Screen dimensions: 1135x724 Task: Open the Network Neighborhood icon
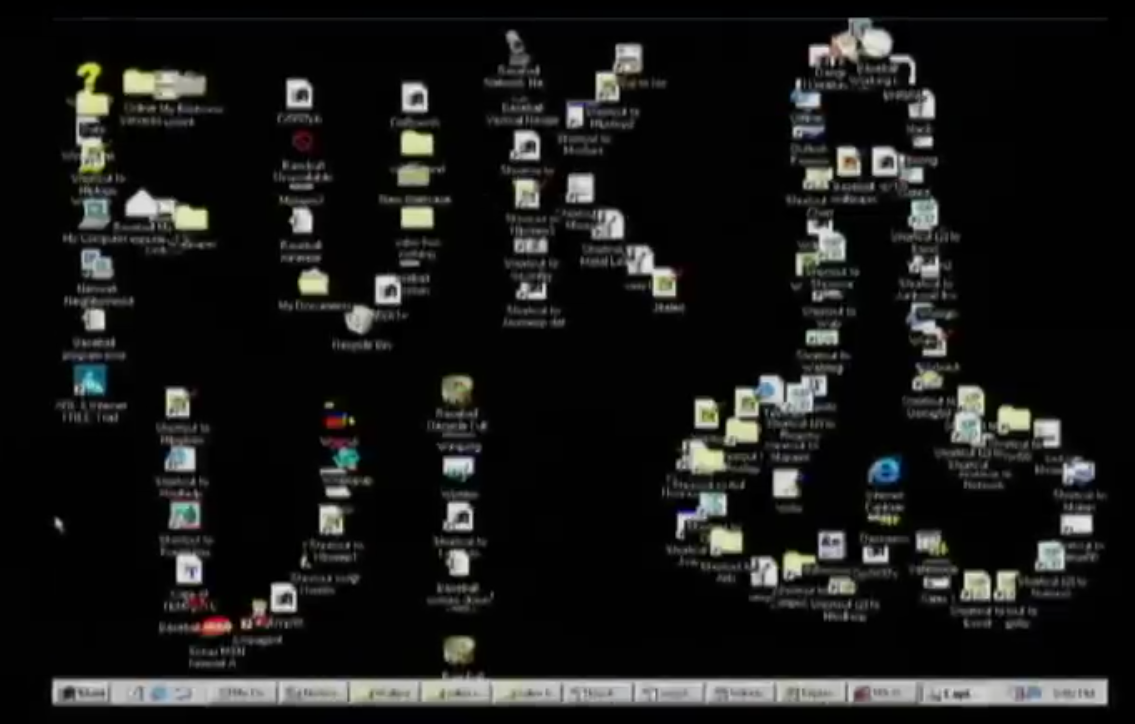pyautogui.click(x=96, y=264)
